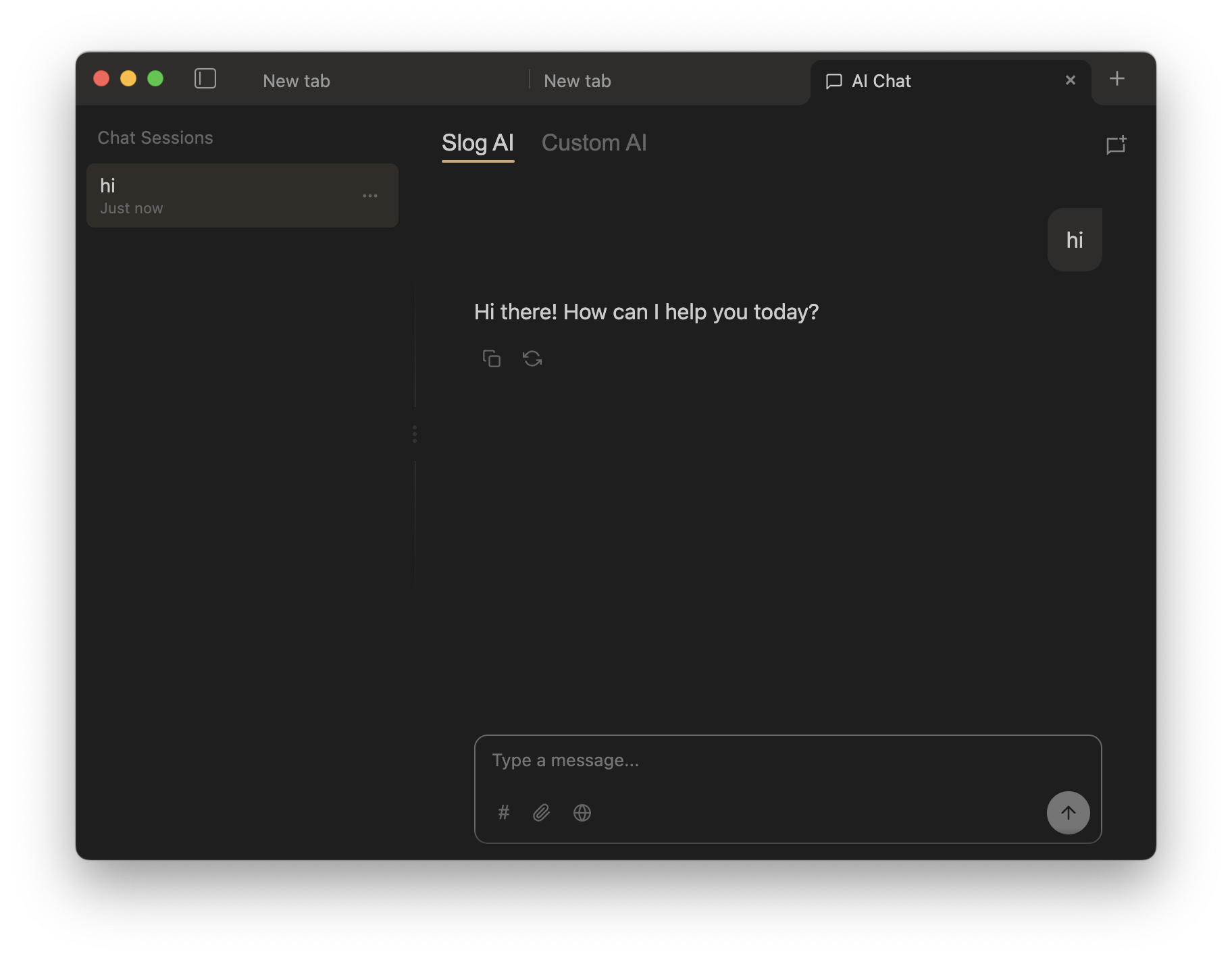Select the Slog AI tab

[478, 142]
